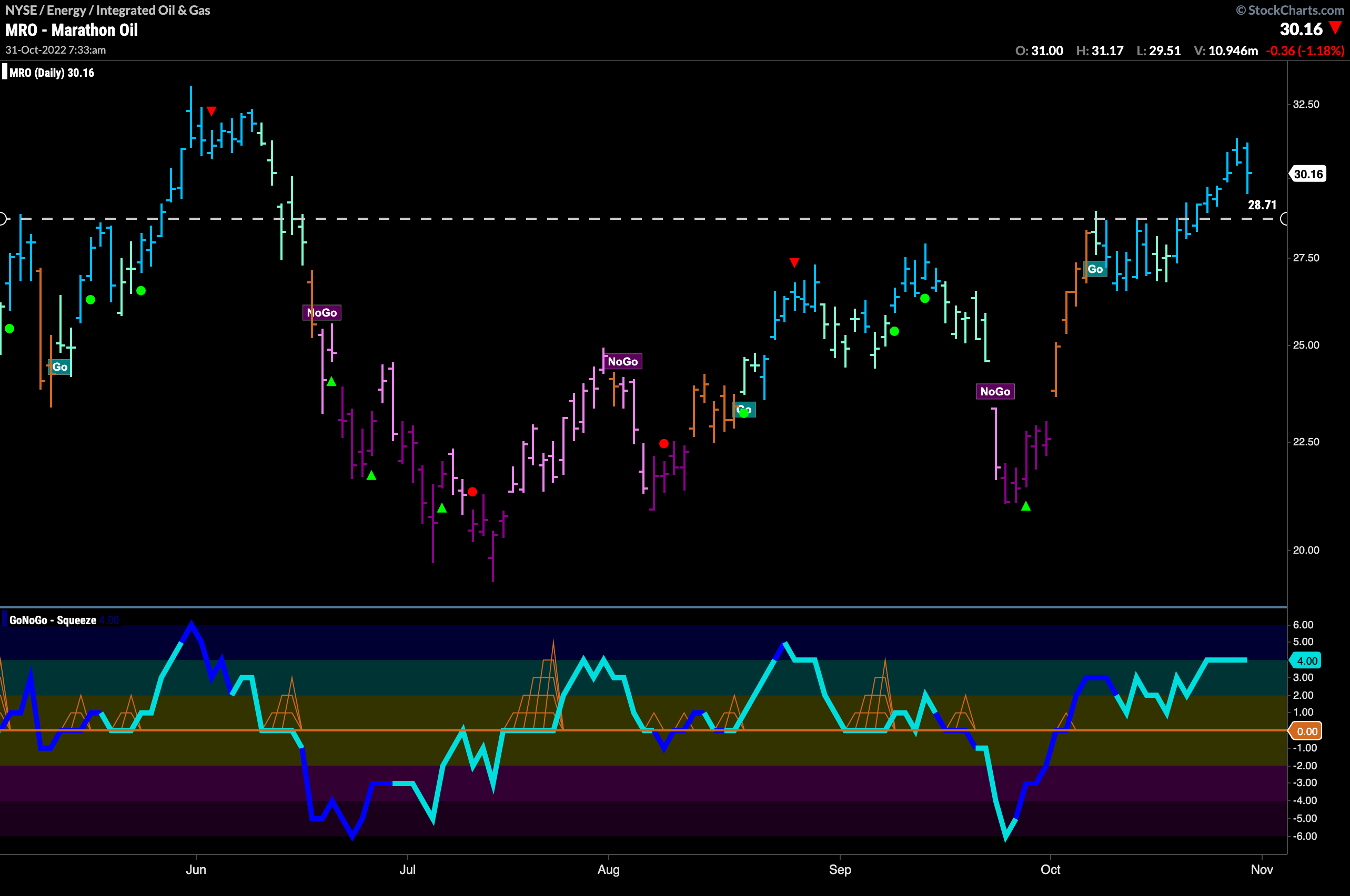Screen dimensions: 1350x896
Task: Click the 30.16 last price at top right
Action: point(1301,29)
